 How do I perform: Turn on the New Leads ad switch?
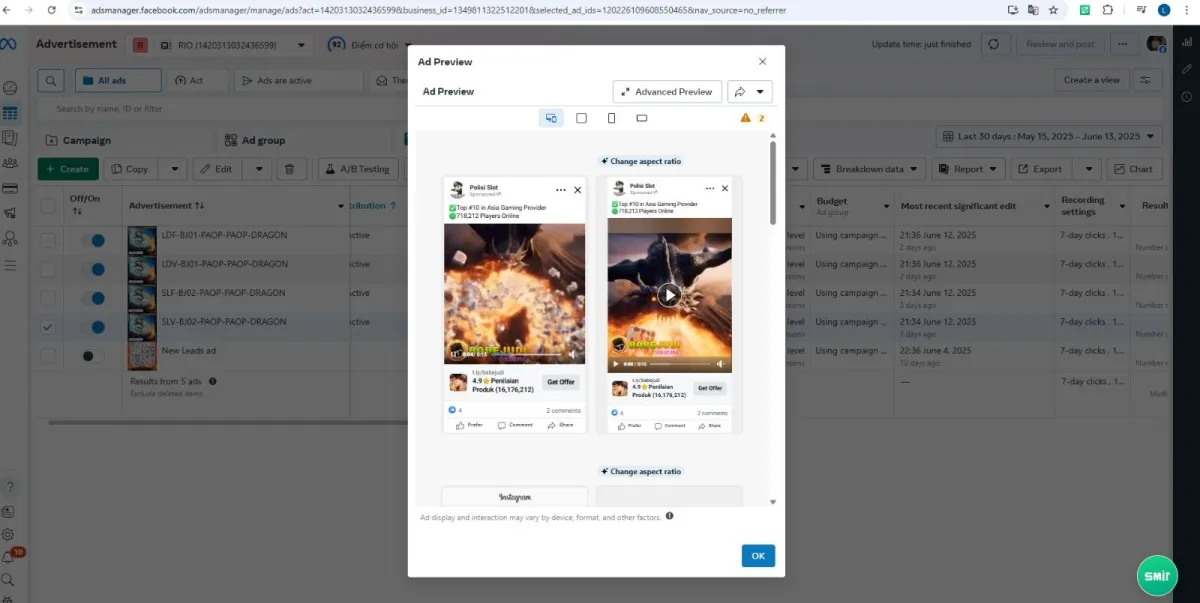[x=93, y=356]
